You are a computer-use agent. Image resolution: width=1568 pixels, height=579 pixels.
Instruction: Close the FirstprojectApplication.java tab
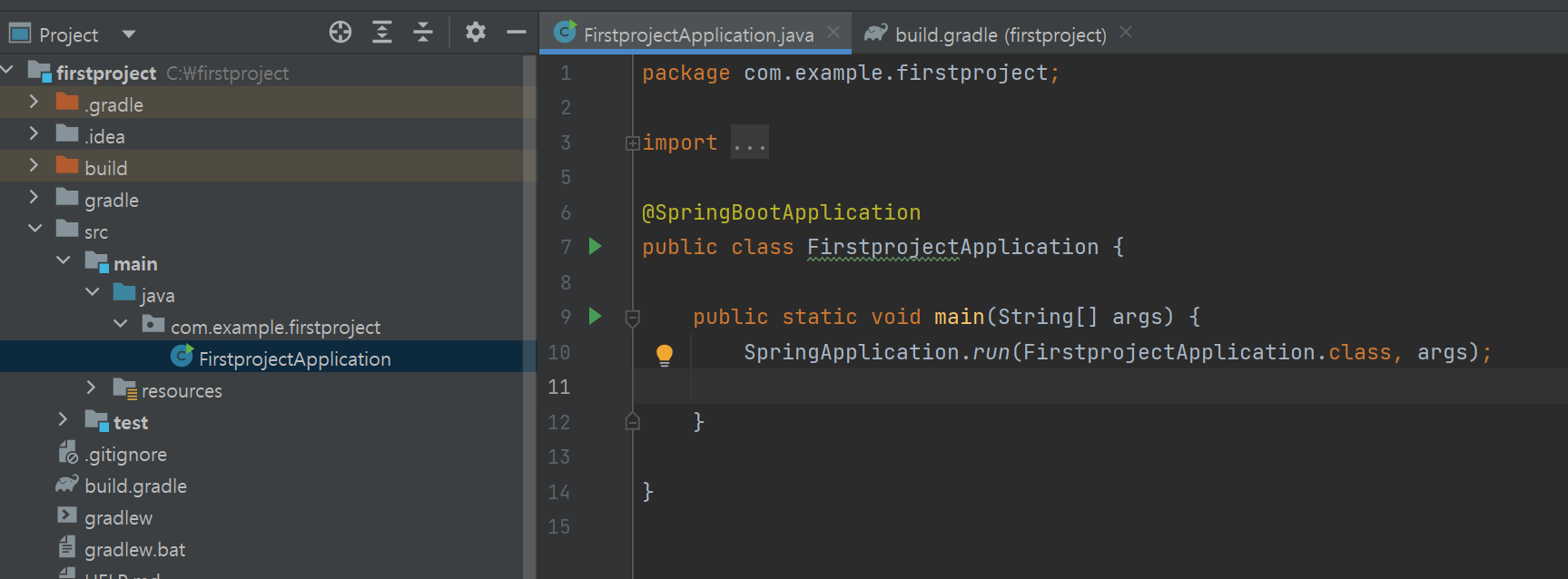833,33
